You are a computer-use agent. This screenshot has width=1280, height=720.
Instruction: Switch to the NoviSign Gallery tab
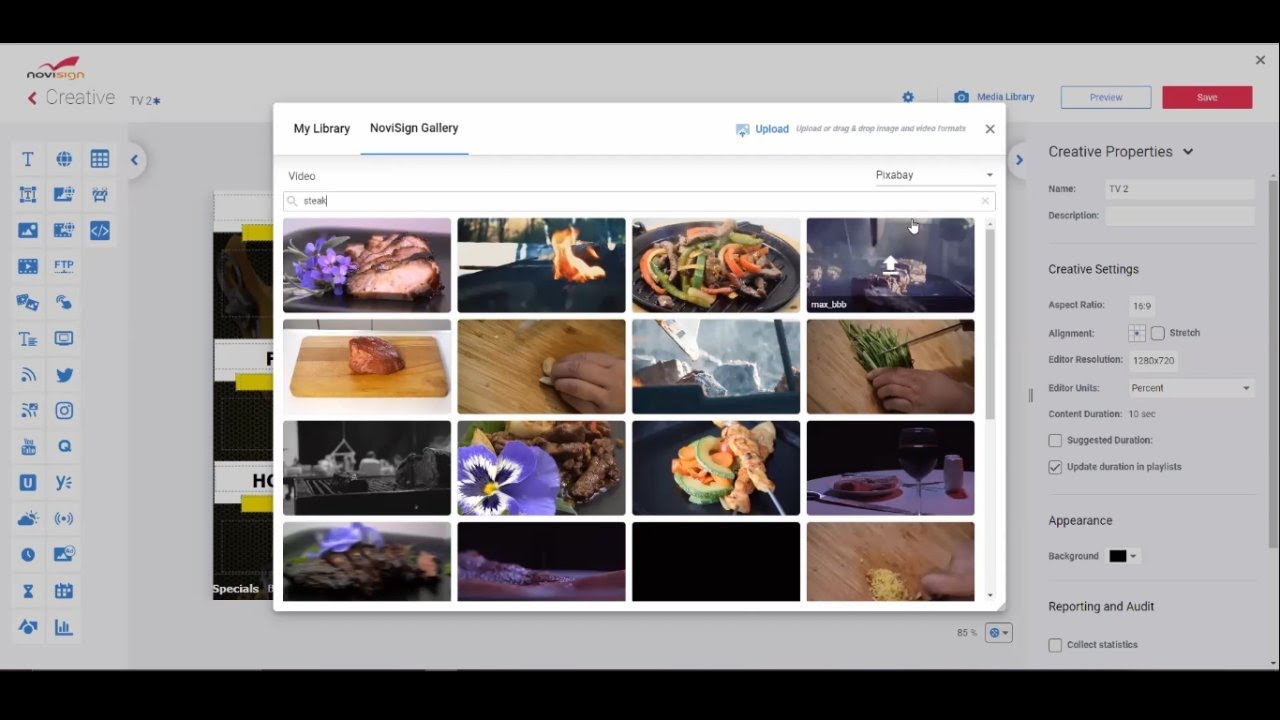click(414, 128)
